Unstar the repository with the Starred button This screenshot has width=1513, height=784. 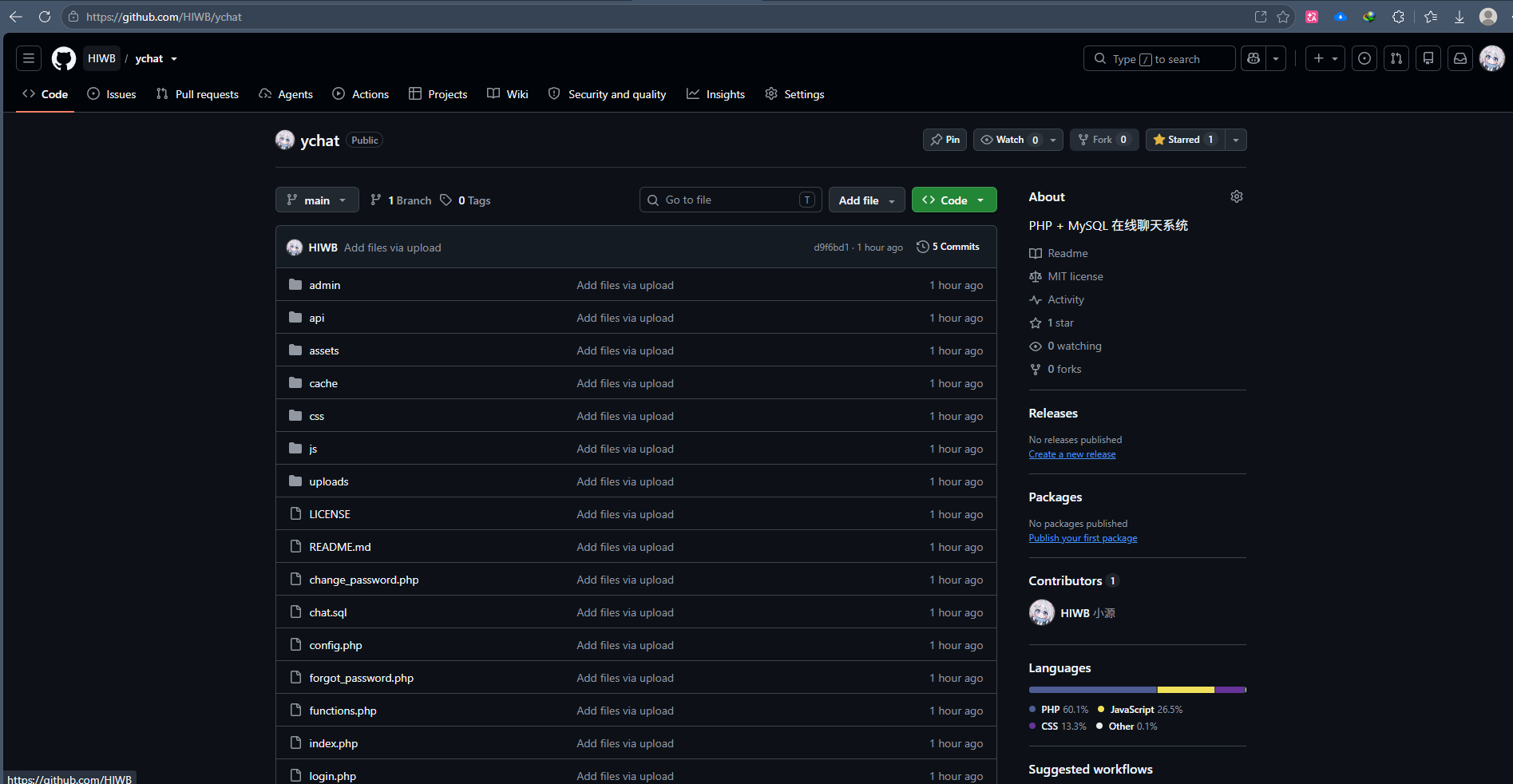(x=1185, y=140)
